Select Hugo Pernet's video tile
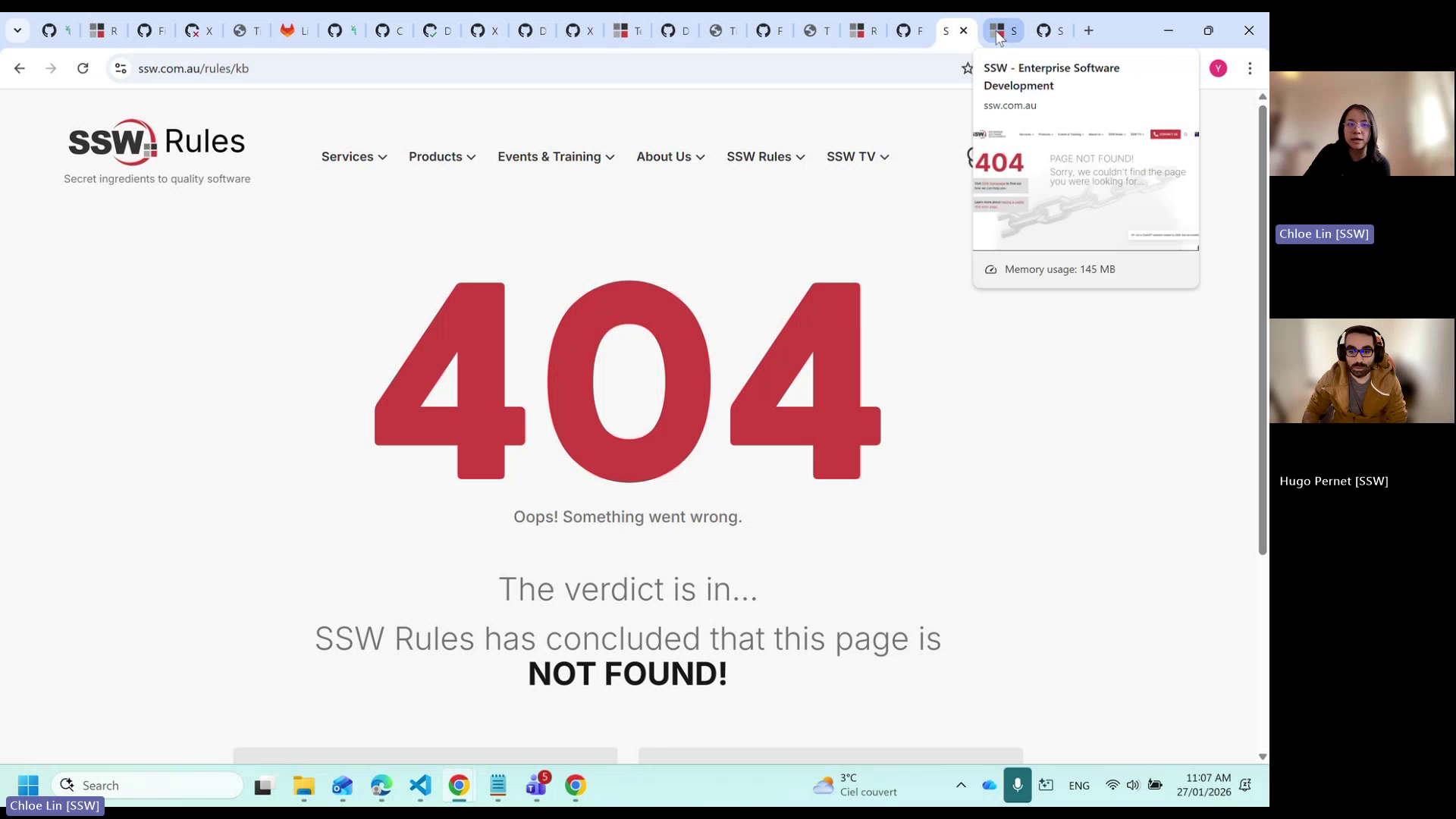 (1363, 371)
